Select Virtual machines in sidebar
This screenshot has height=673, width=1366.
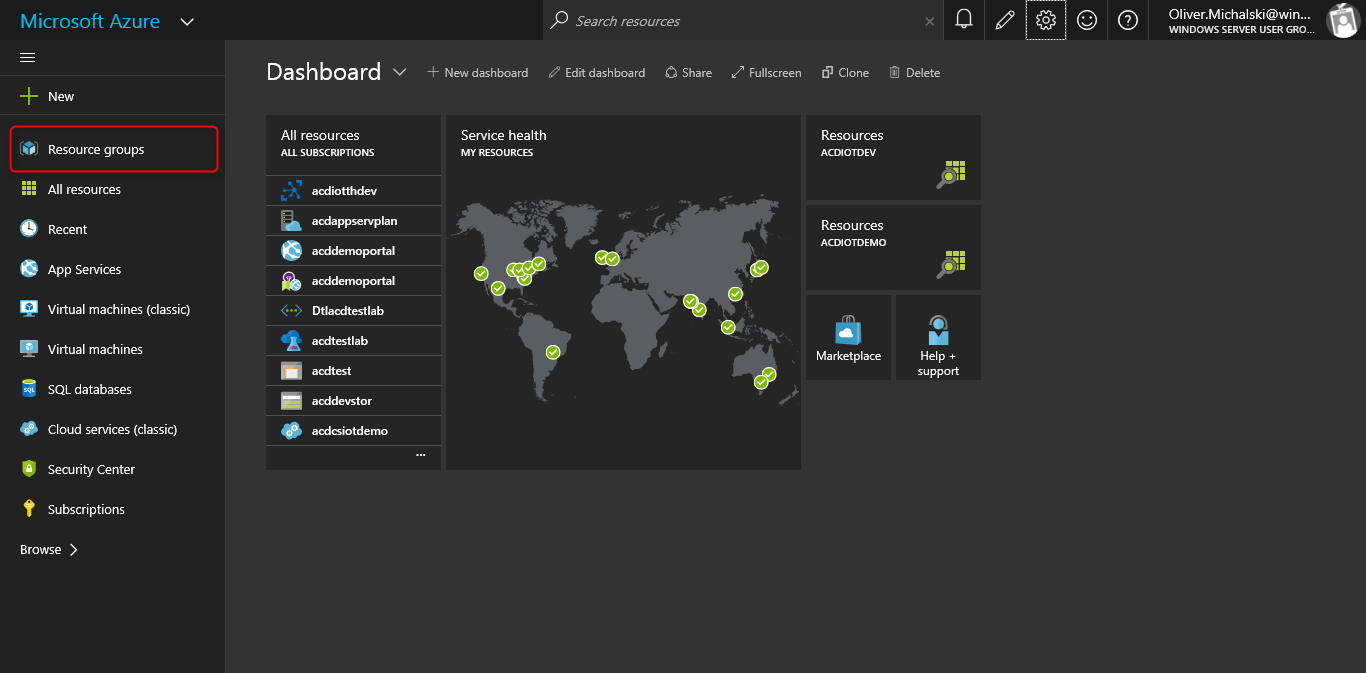(112, 349)
